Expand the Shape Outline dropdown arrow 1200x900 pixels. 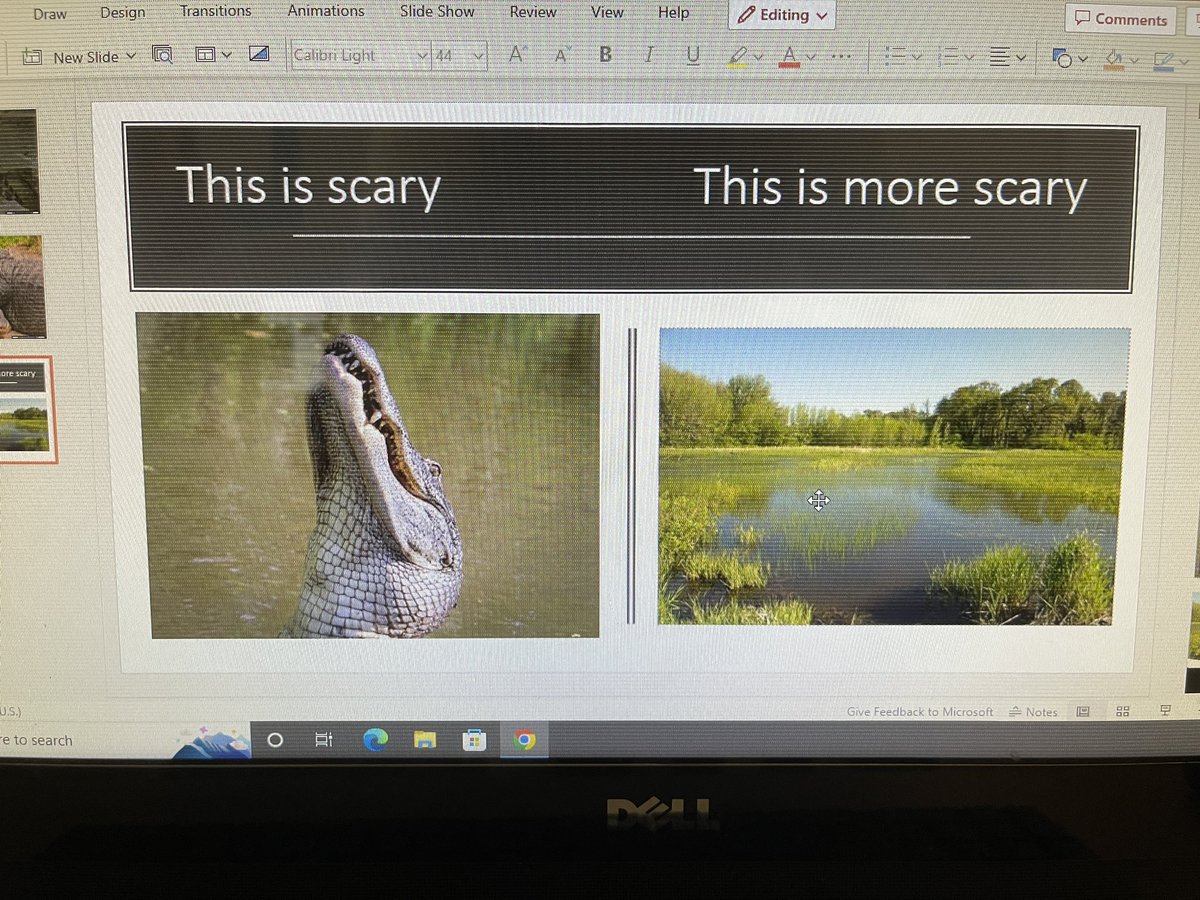pyautogui.click(x=1182, y=62)
